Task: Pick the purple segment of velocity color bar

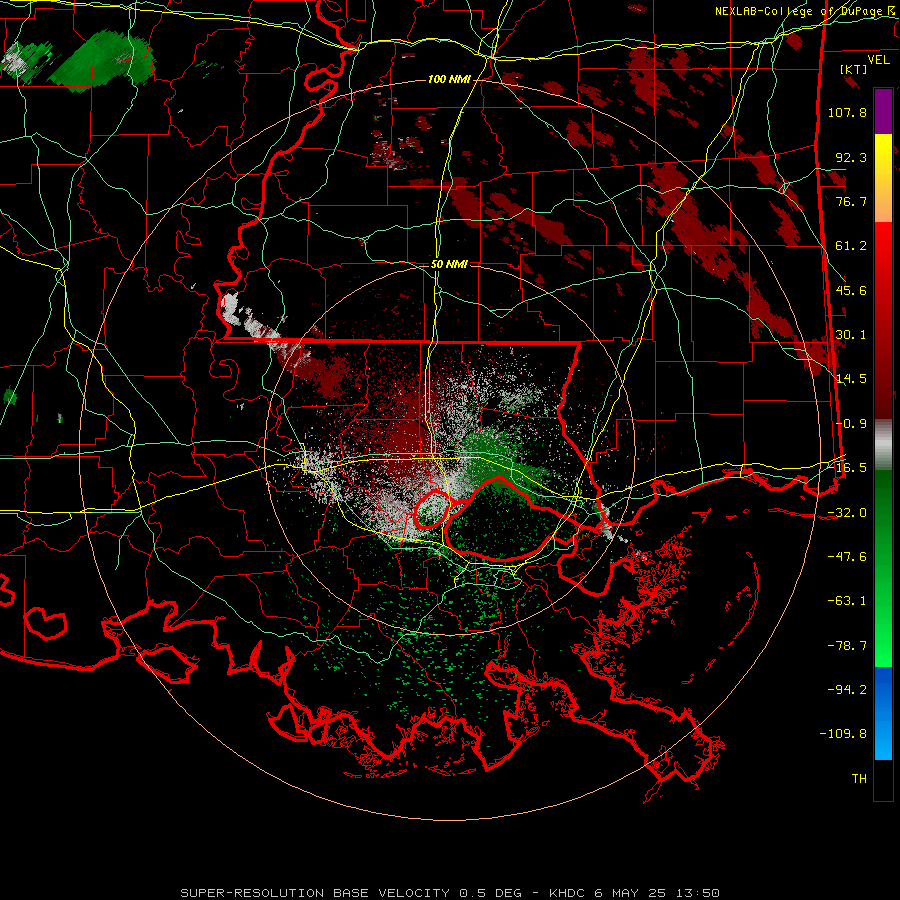Action: [x=883, y=111]
